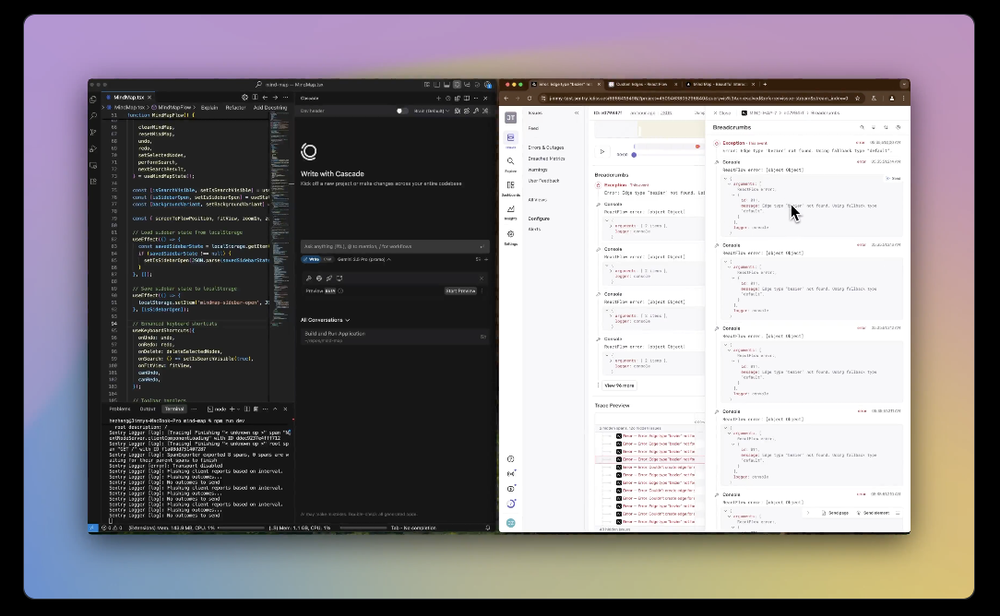The image size is (1000, 616).
Task: Kill terminal with trash icon
Action: (256, 409)
